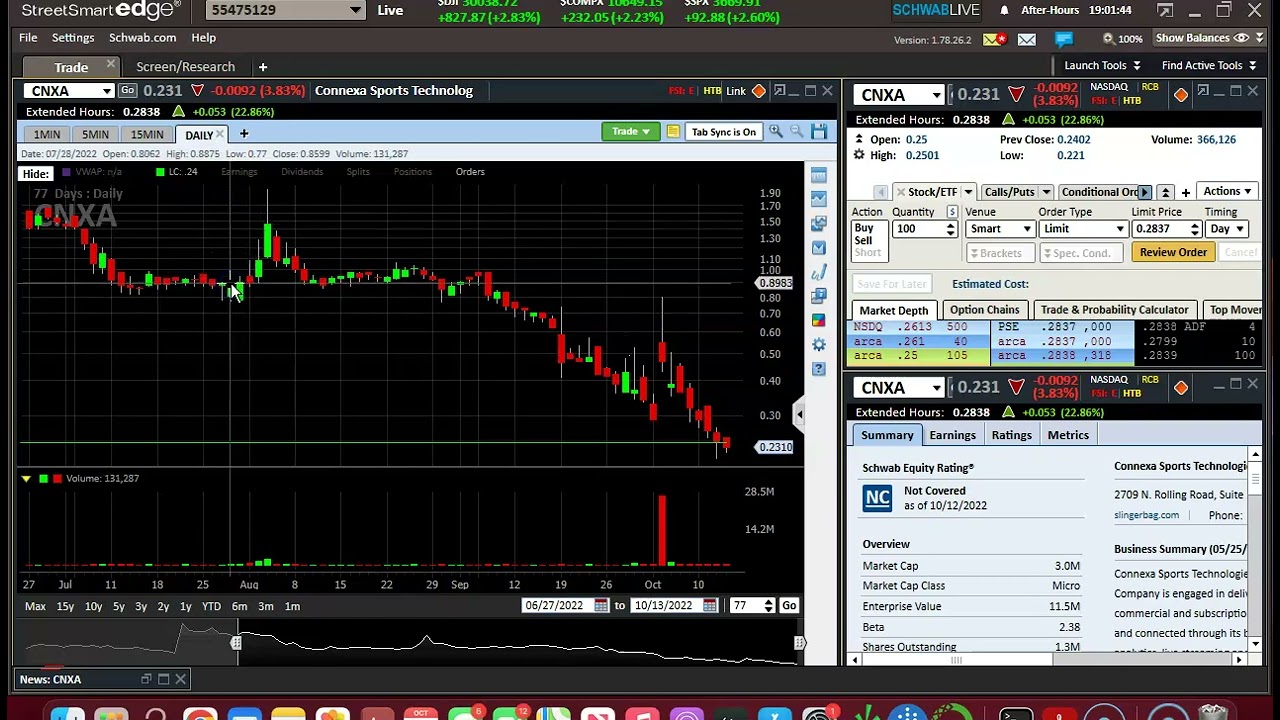
Task: Expand the Actions dropdown in trade window
Action: coord(1227,191)
